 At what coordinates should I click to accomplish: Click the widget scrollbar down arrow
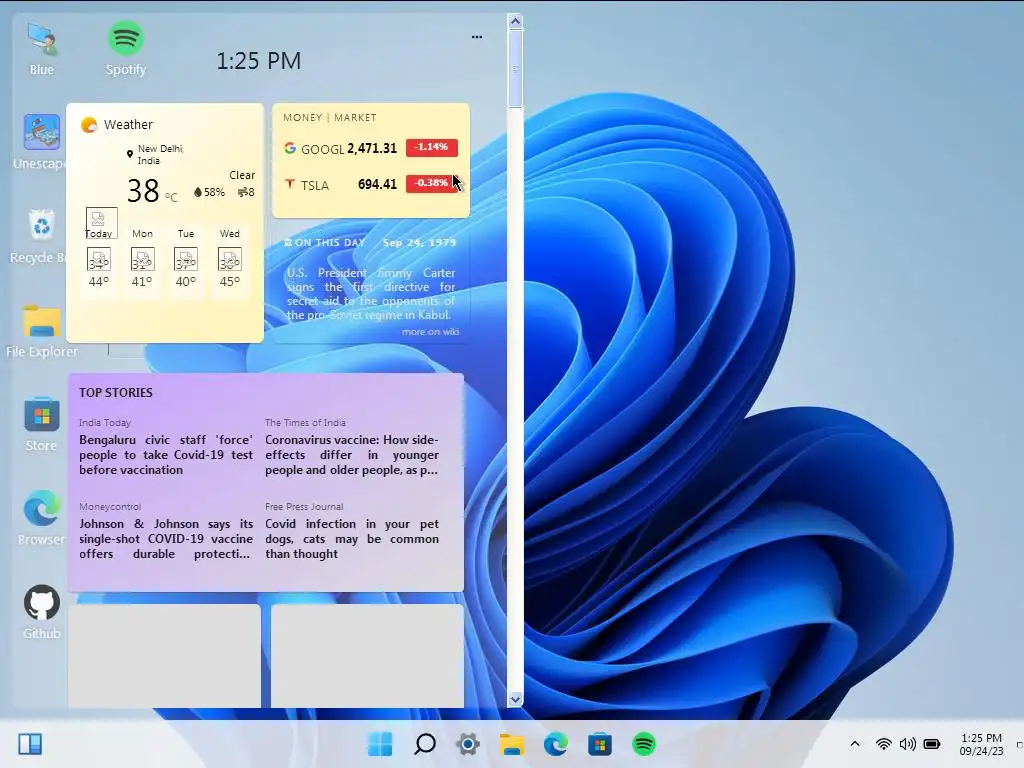(515, 699)
